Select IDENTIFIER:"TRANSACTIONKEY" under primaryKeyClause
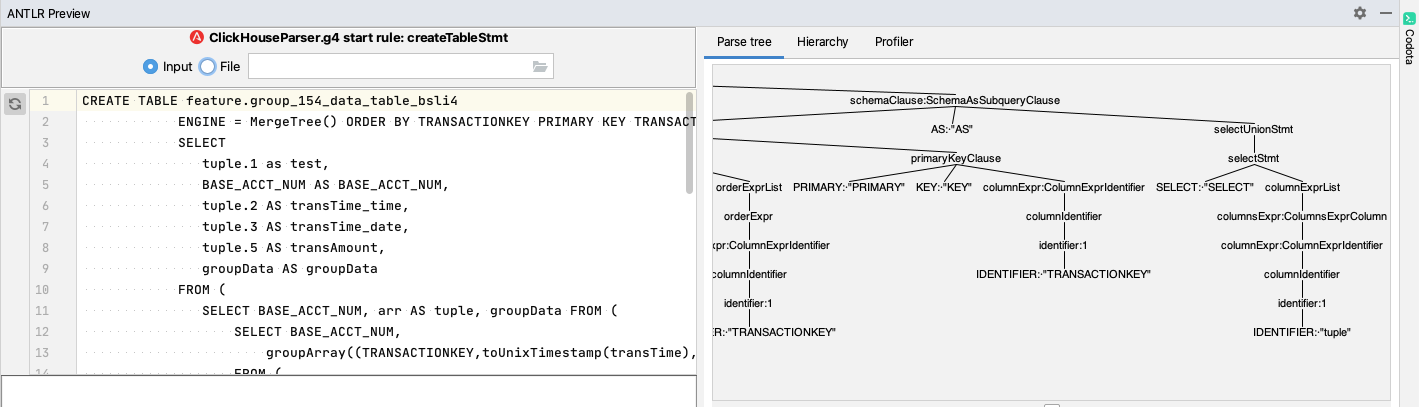 click(1064, 274)
